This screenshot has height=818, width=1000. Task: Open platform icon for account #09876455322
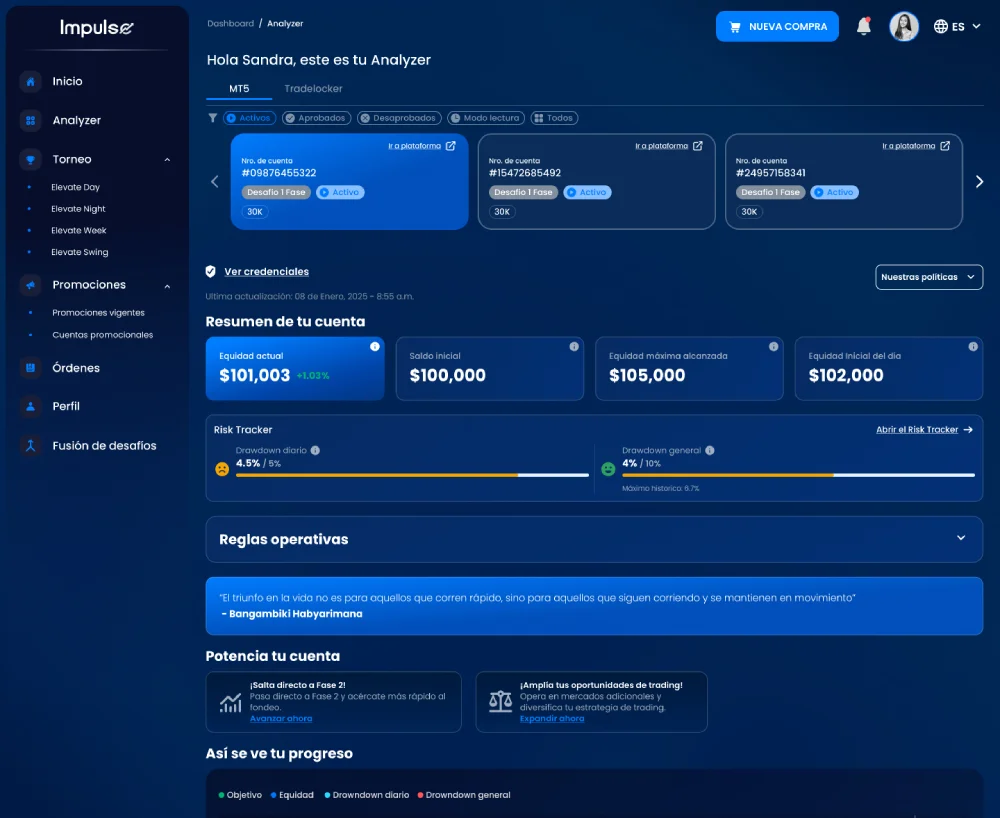450,146
